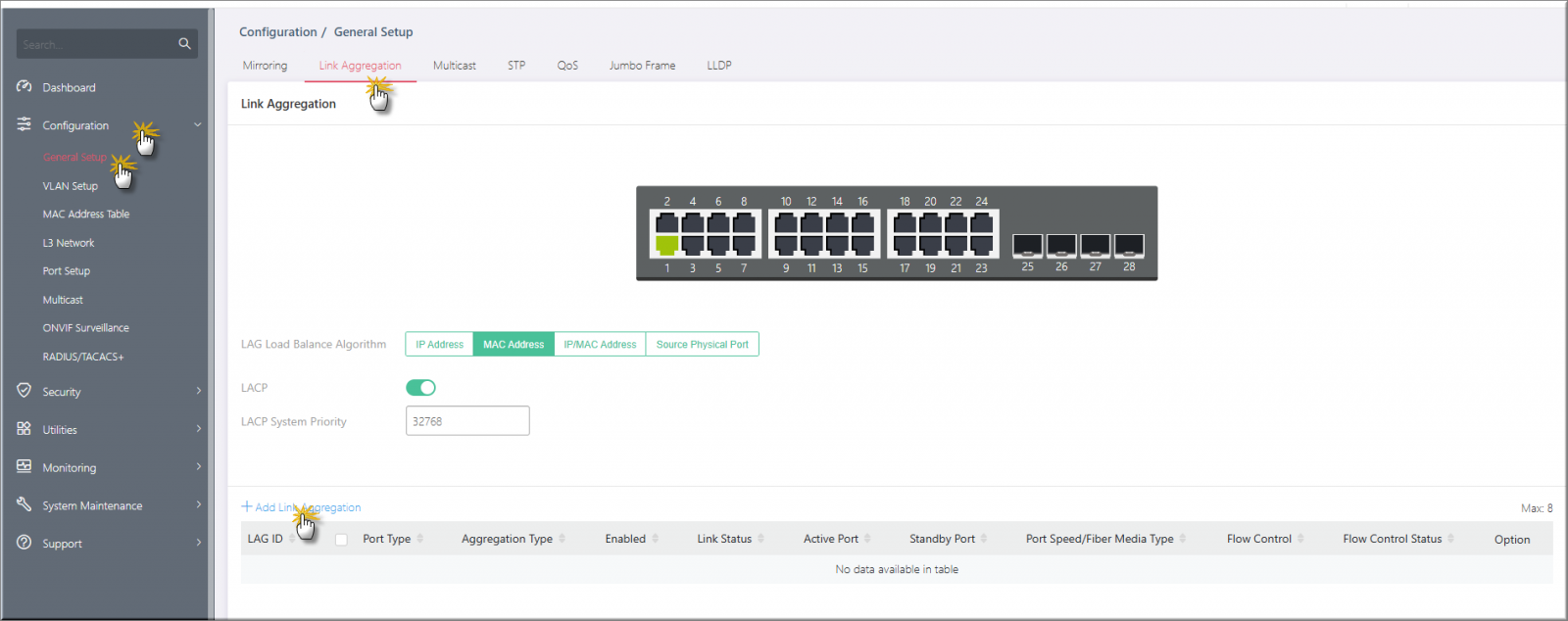The height and width of the screenshot is (621, 1568).
Task: Open Dashboard from the sidebar
Action: pyautogui.click(x=69, y=88)
